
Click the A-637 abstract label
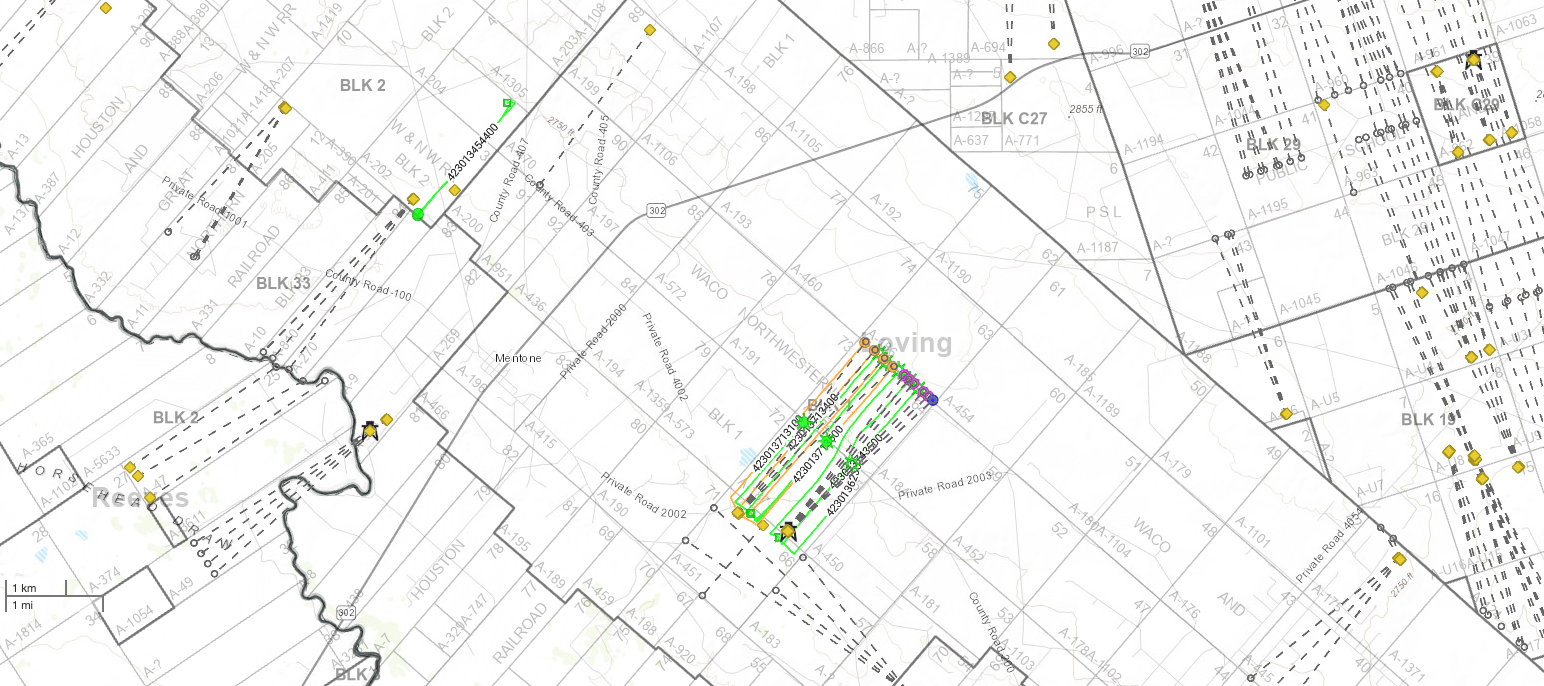click(x=970, y=140)
